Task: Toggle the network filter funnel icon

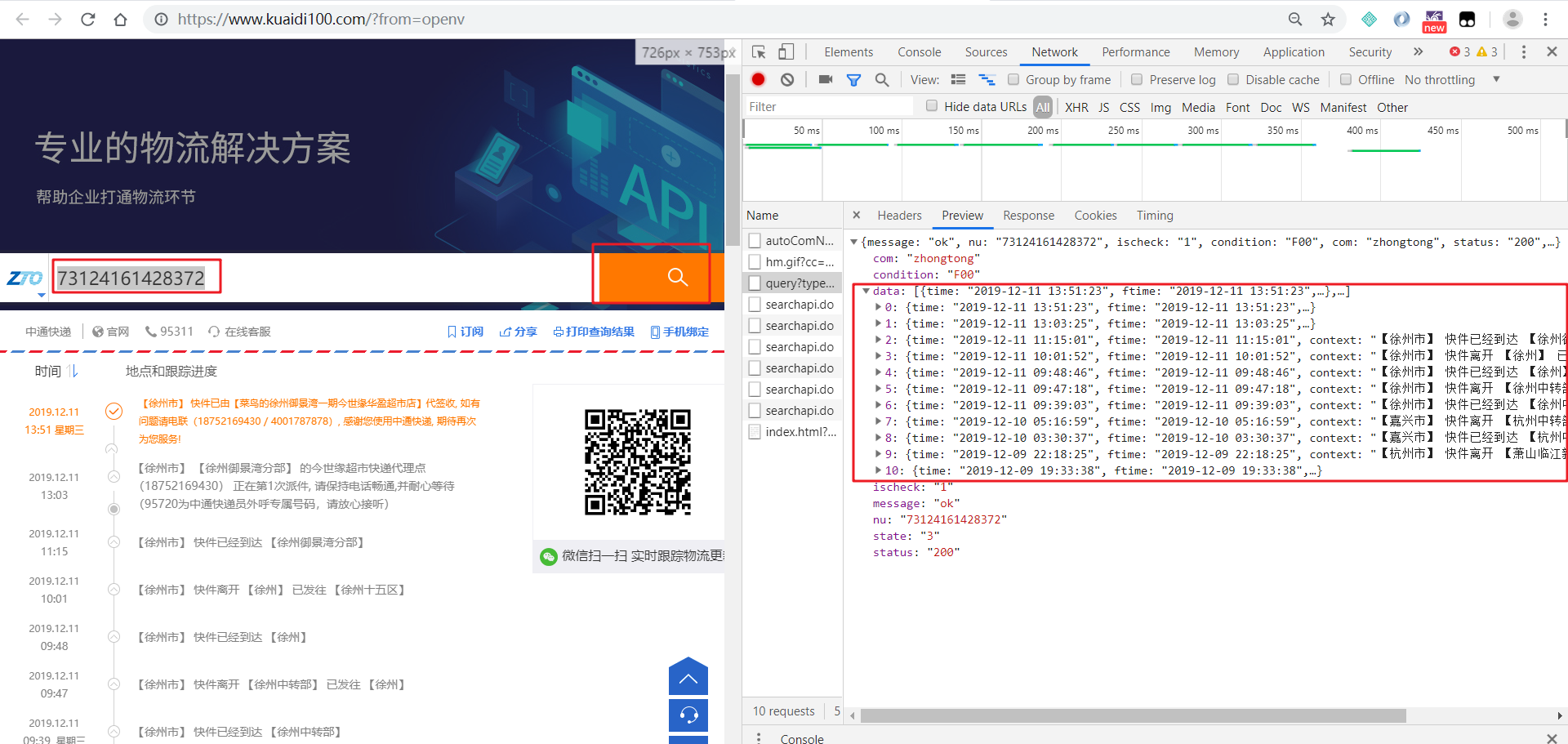Action: [x=853, y=79]
